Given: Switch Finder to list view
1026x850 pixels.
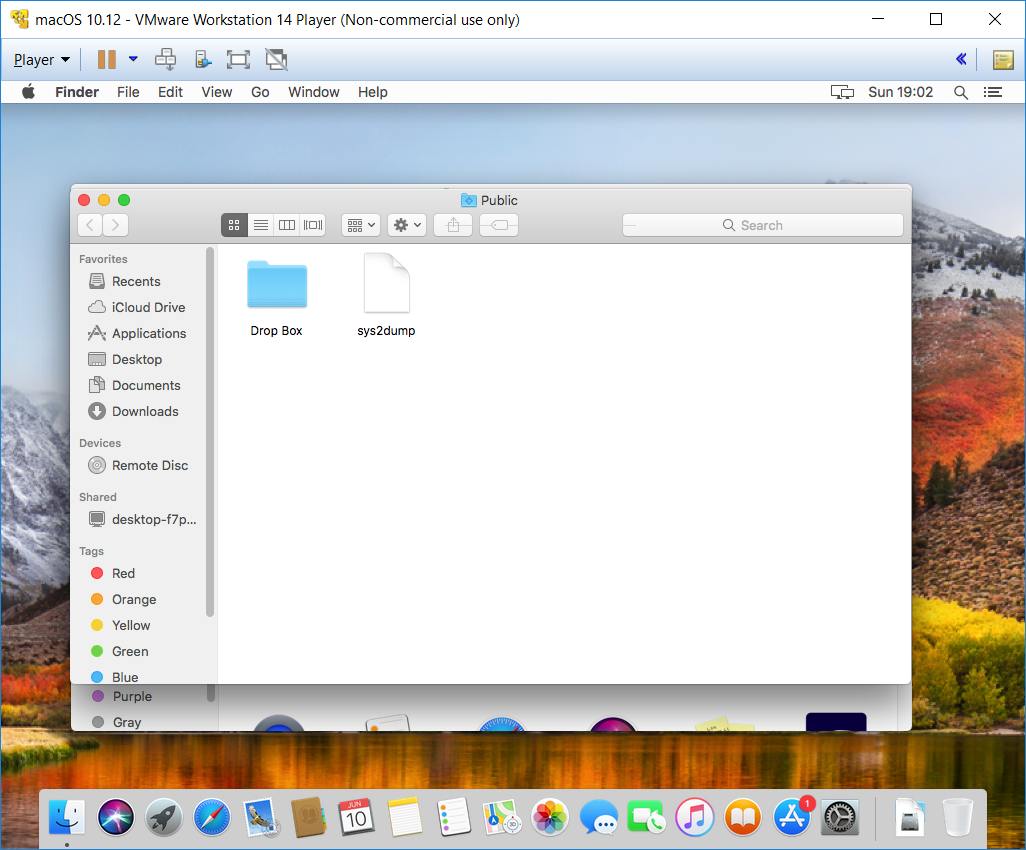Looking at the screenshot, I should tap(260, 225).
